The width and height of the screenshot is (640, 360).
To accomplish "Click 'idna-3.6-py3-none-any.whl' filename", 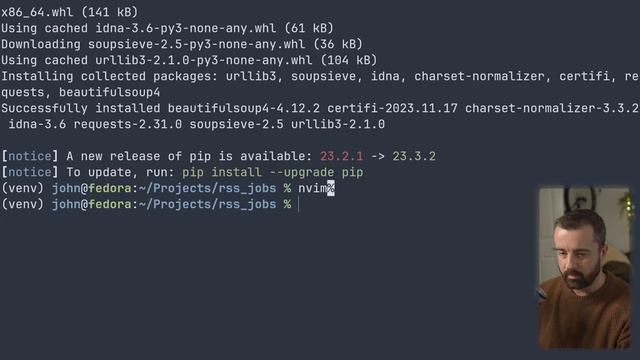I will click(186, 29).
